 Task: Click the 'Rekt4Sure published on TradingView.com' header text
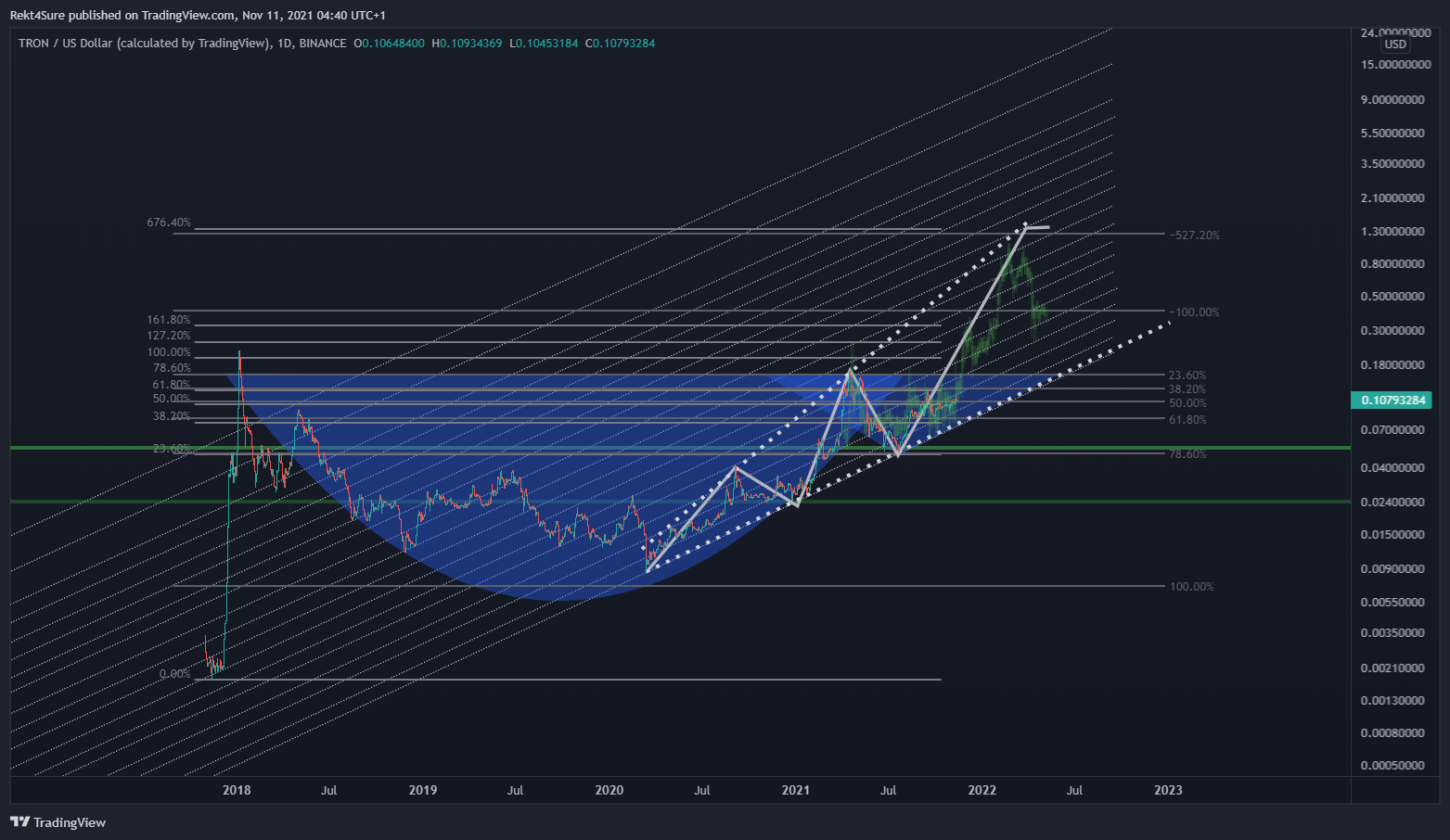pos(122,15)
